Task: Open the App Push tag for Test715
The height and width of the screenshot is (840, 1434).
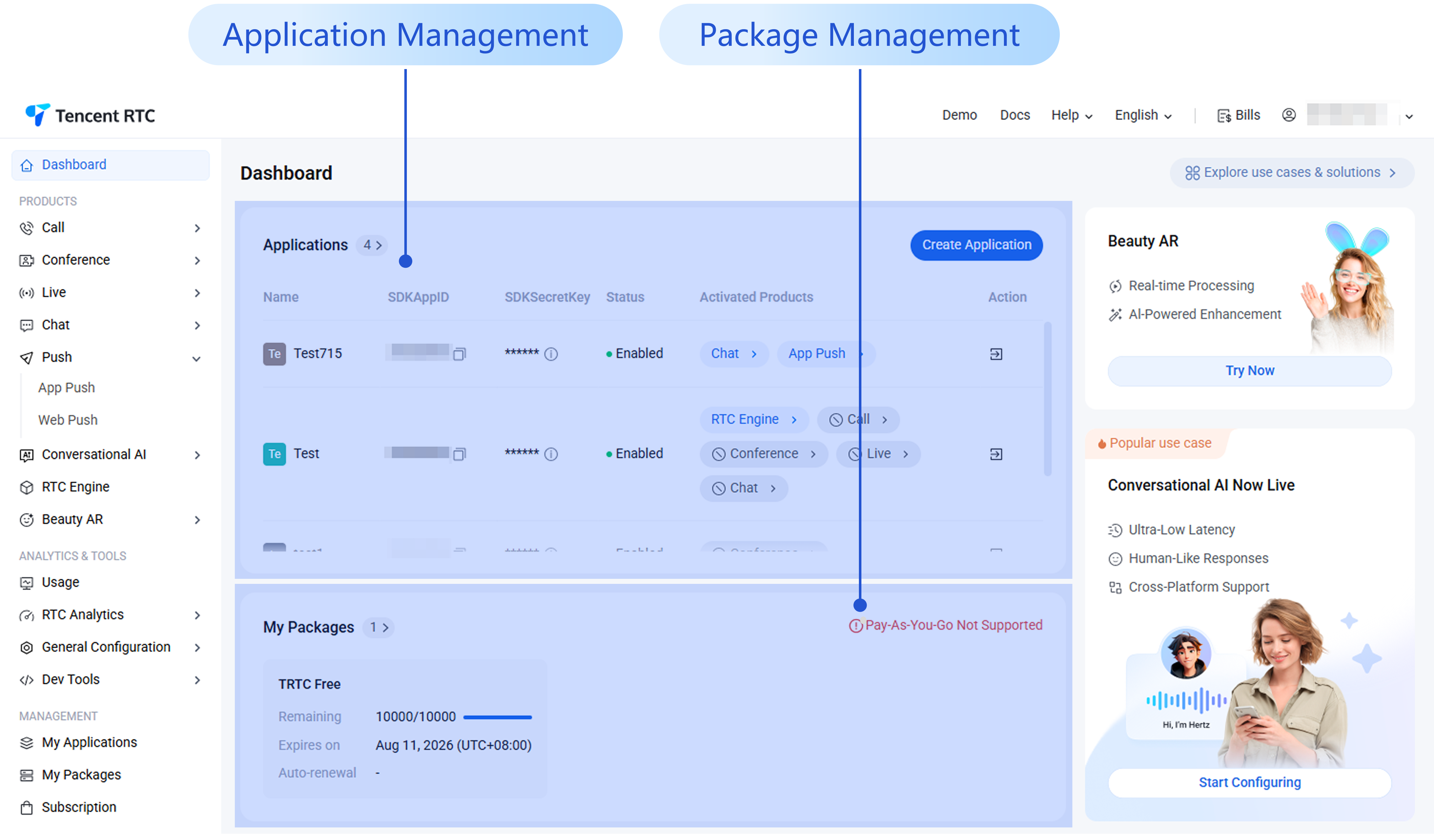Action: (x=826, y=354)
